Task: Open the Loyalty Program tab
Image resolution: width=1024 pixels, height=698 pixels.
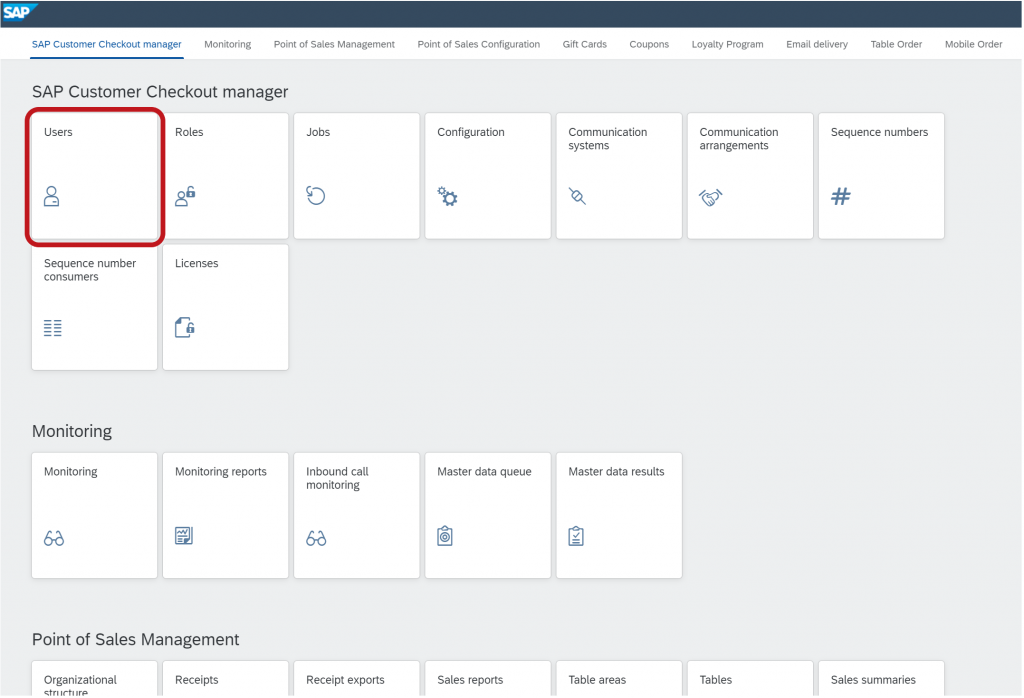Action: pos(728,44)
